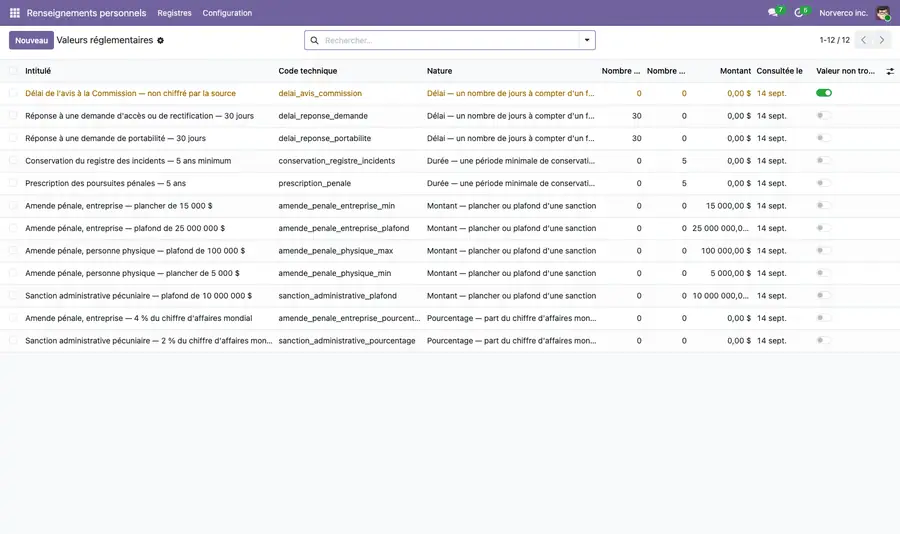Tick the select-all checkbox in header
Viewport: 900px width, 534px height.
(13, 71)
